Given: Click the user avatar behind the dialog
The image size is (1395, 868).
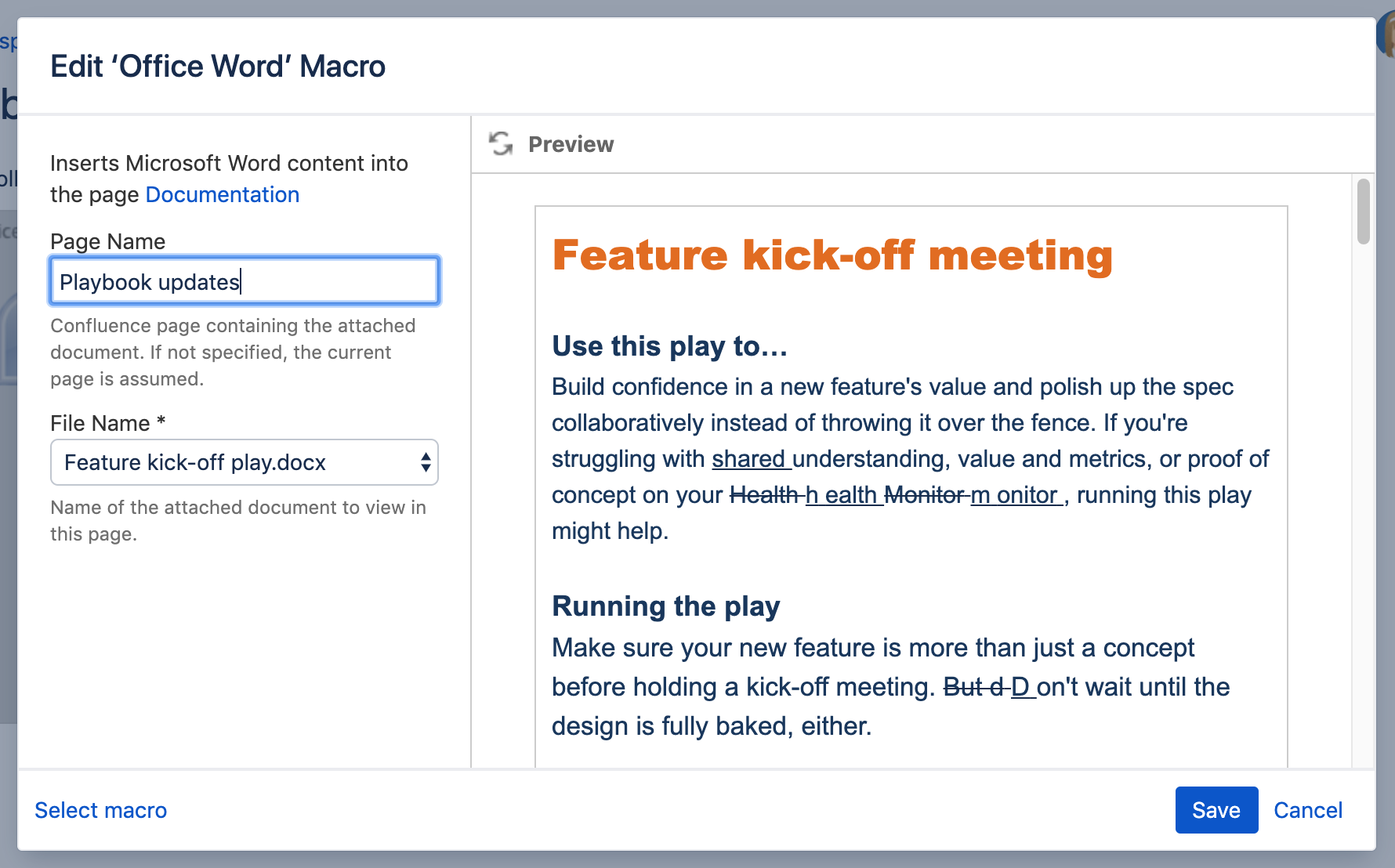Looking at the screenshot, I should click(x=1387, y=36).
